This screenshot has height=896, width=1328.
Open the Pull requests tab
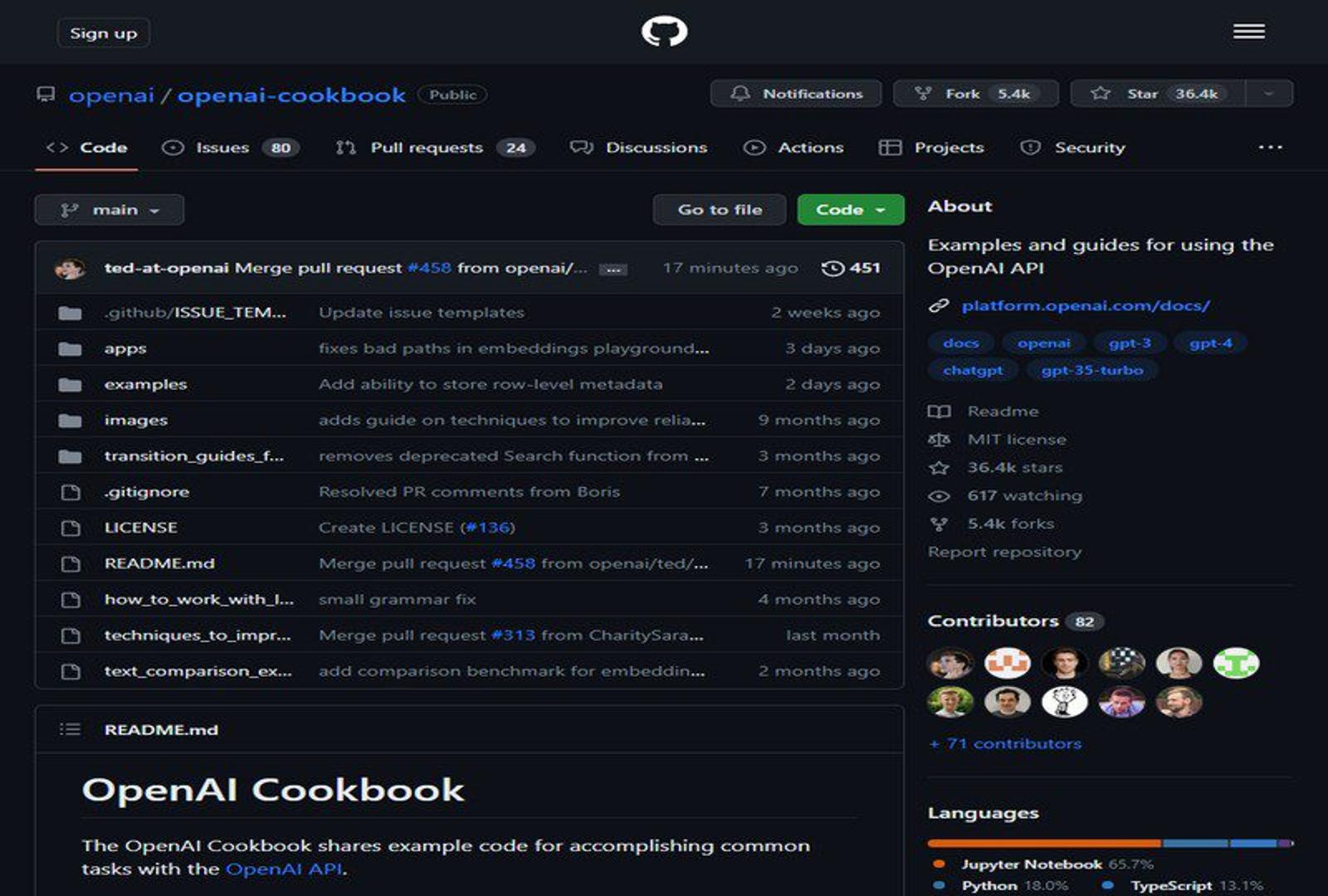coord(429,147)
